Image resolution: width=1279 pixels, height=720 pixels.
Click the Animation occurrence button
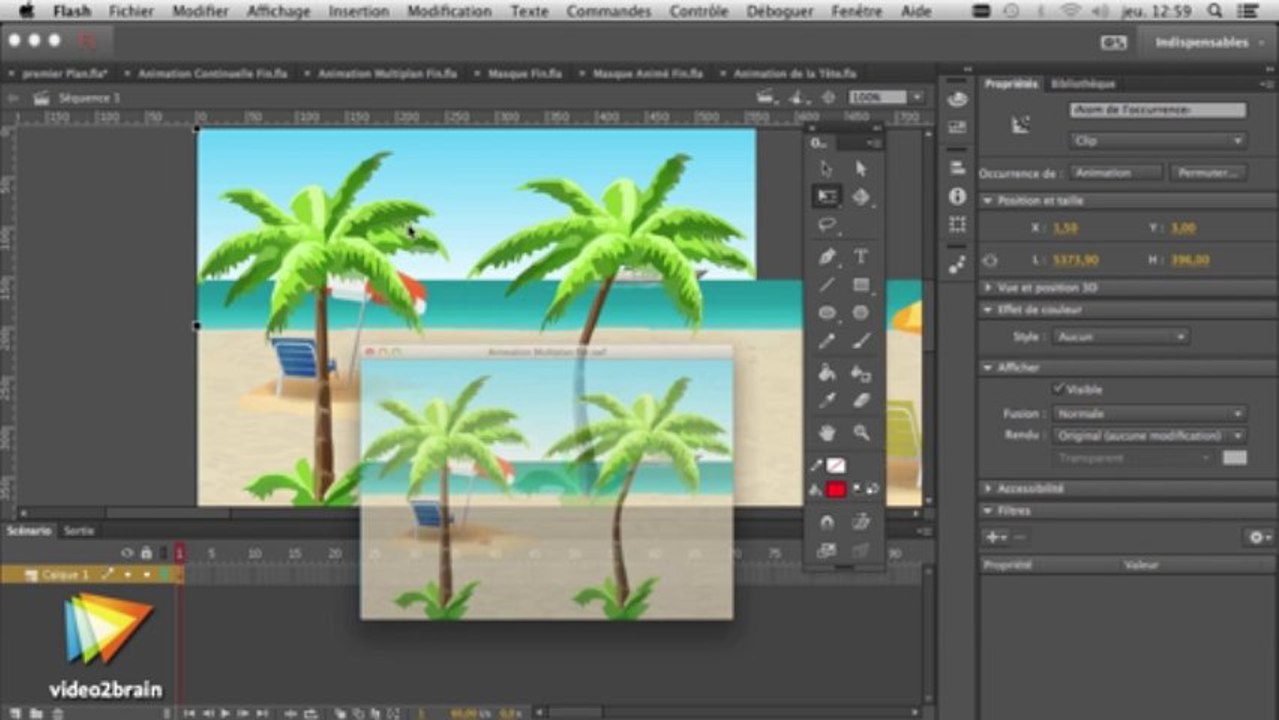click(1116, 173)
